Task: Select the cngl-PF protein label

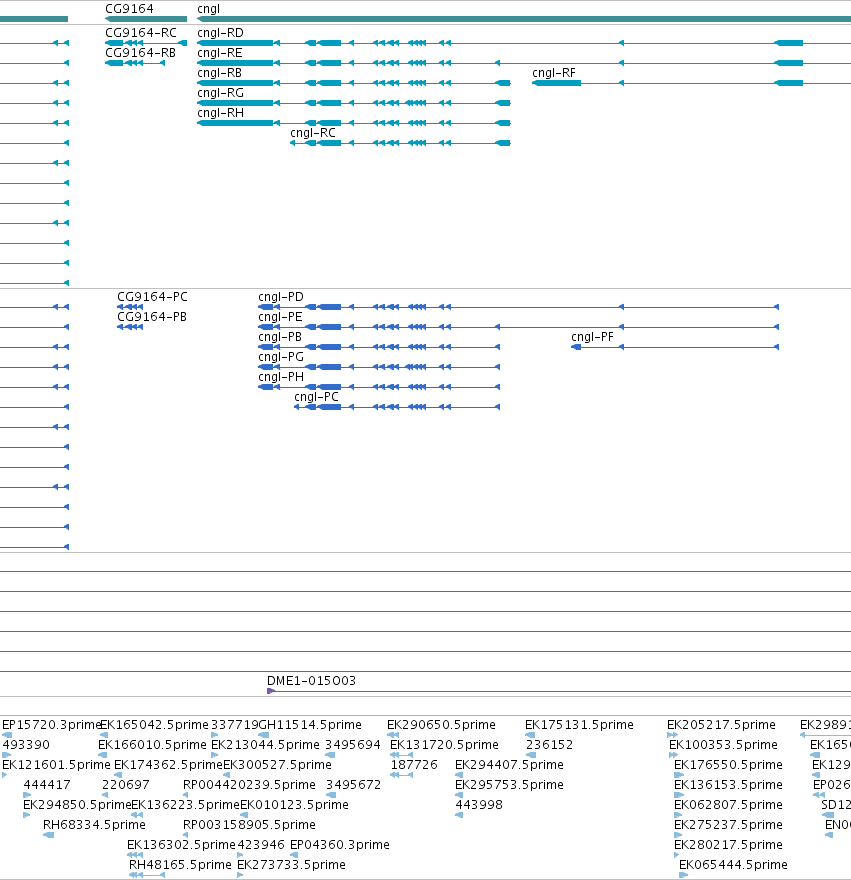Action: [592, 337]
